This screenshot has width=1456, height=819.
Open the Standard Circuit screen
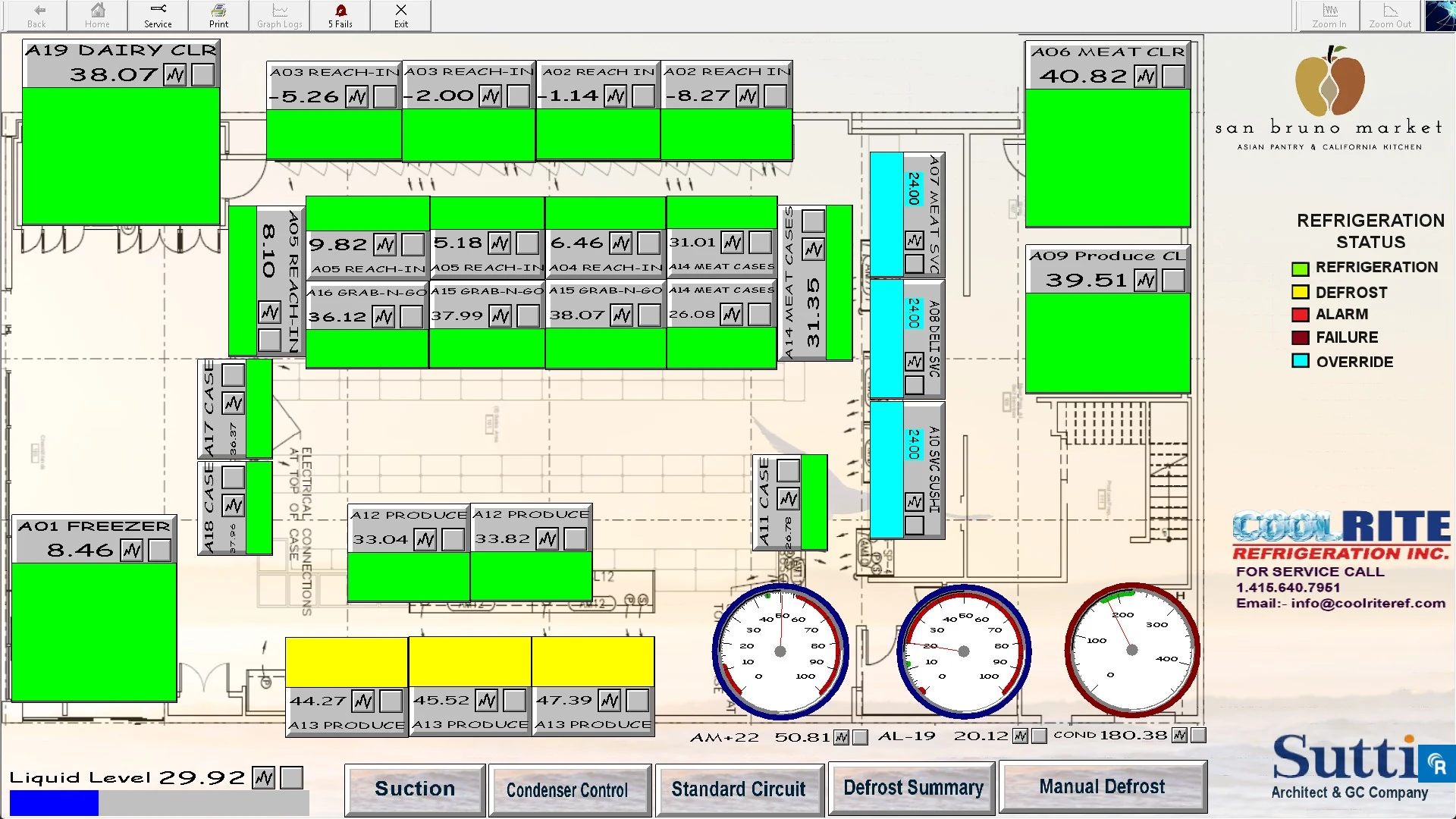coord(739,789)
